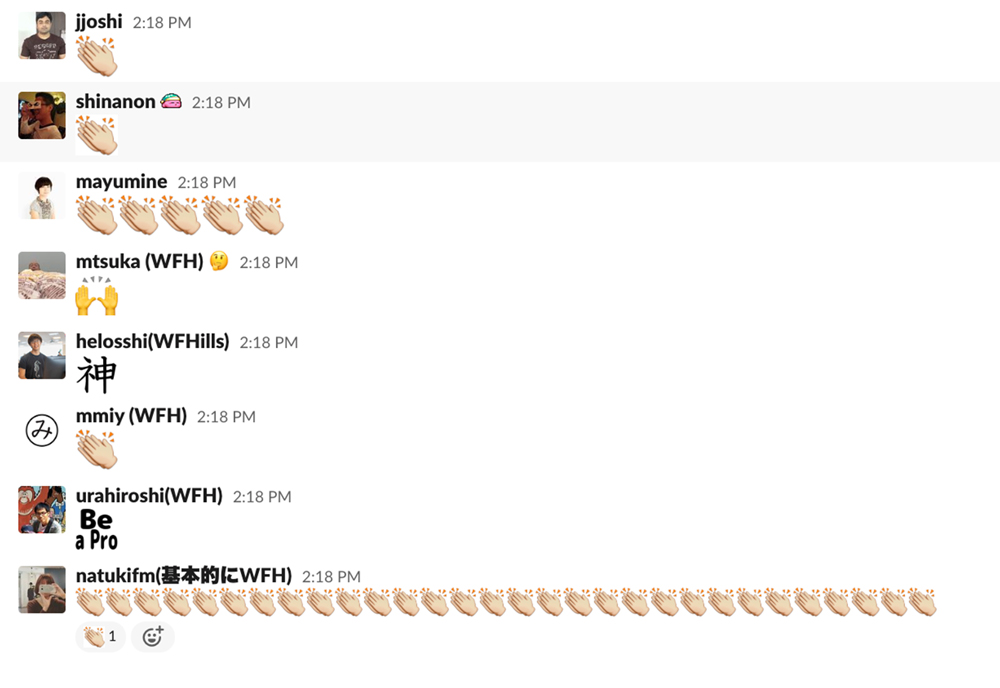Click the clap emoji in jjoshi's message
Screen dimensions: 1000x688
point(97,56)
